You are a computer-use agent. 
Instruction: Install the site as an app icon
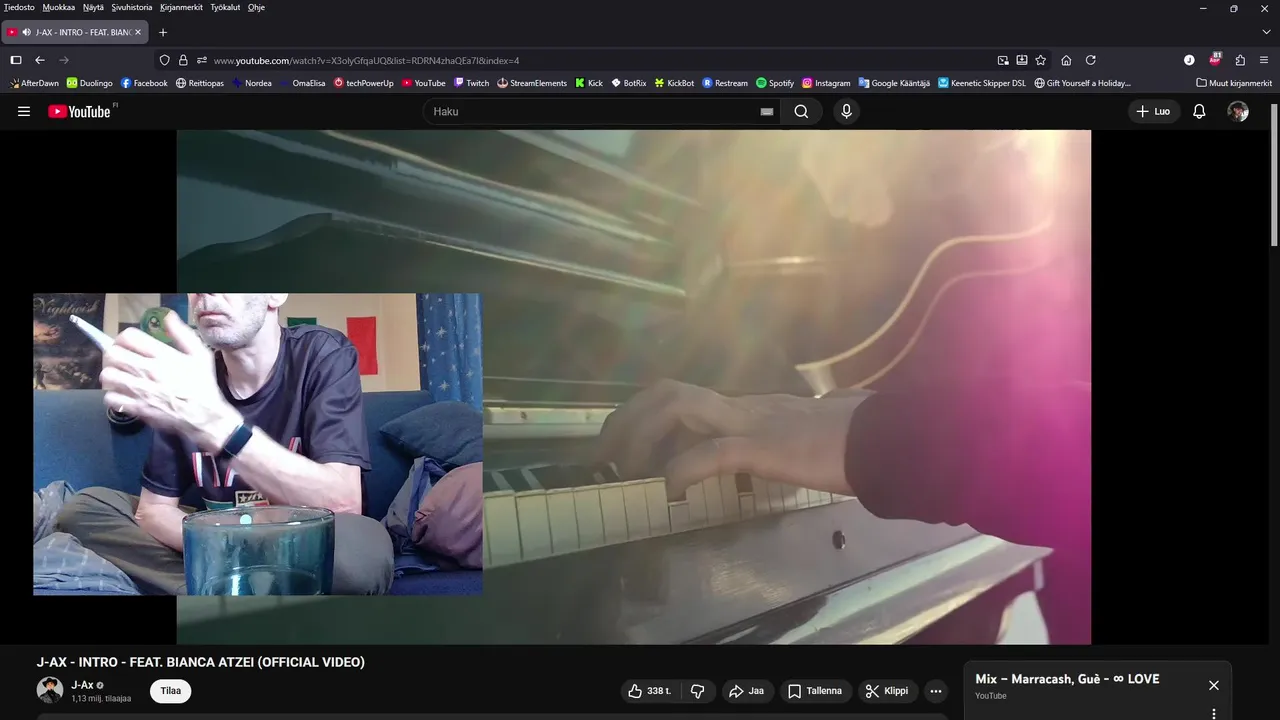pyautogui.click(x=1022, y=60)
